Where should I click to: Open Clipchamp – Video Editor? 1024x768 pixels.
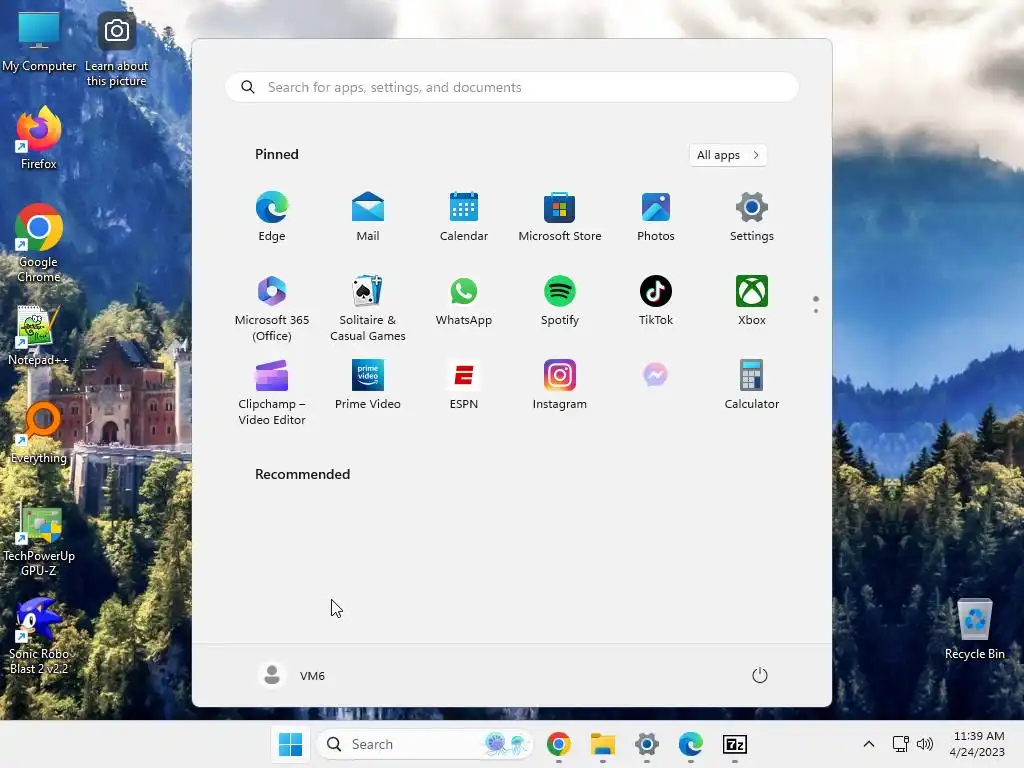[272, 392]
